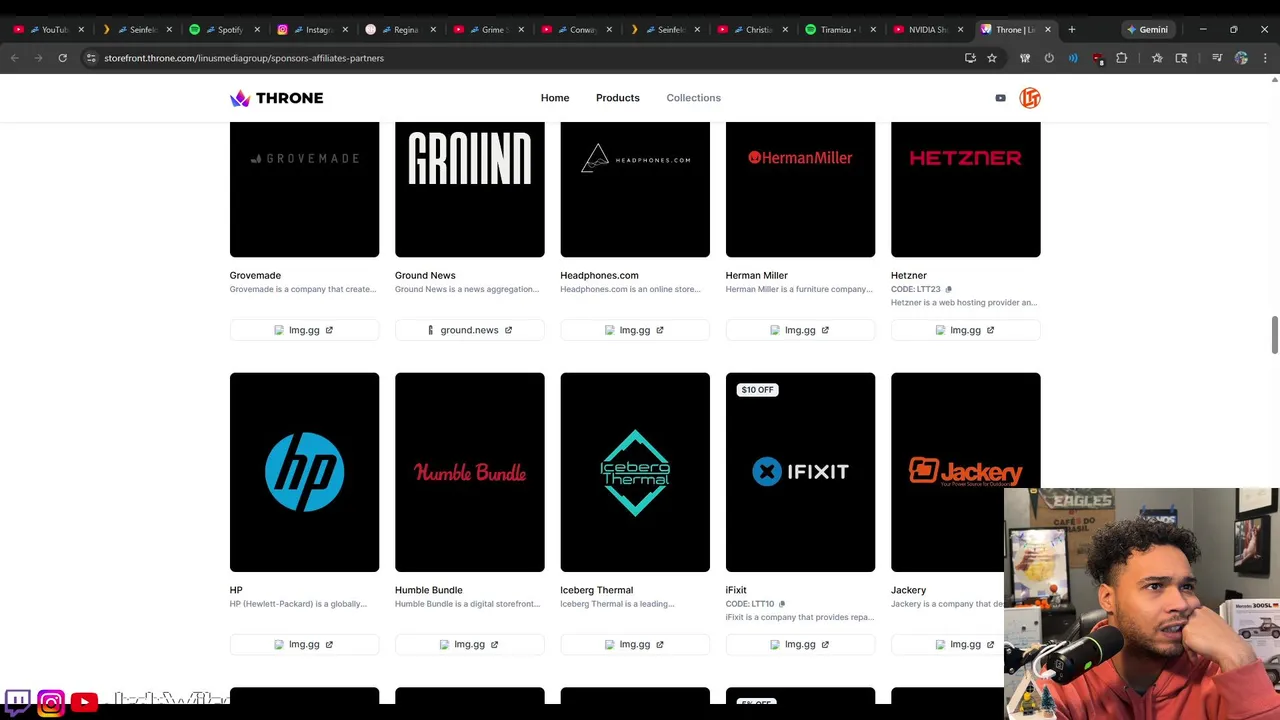
Task: Open the equalizer extension icon
Action: [x=1025, y=58]
